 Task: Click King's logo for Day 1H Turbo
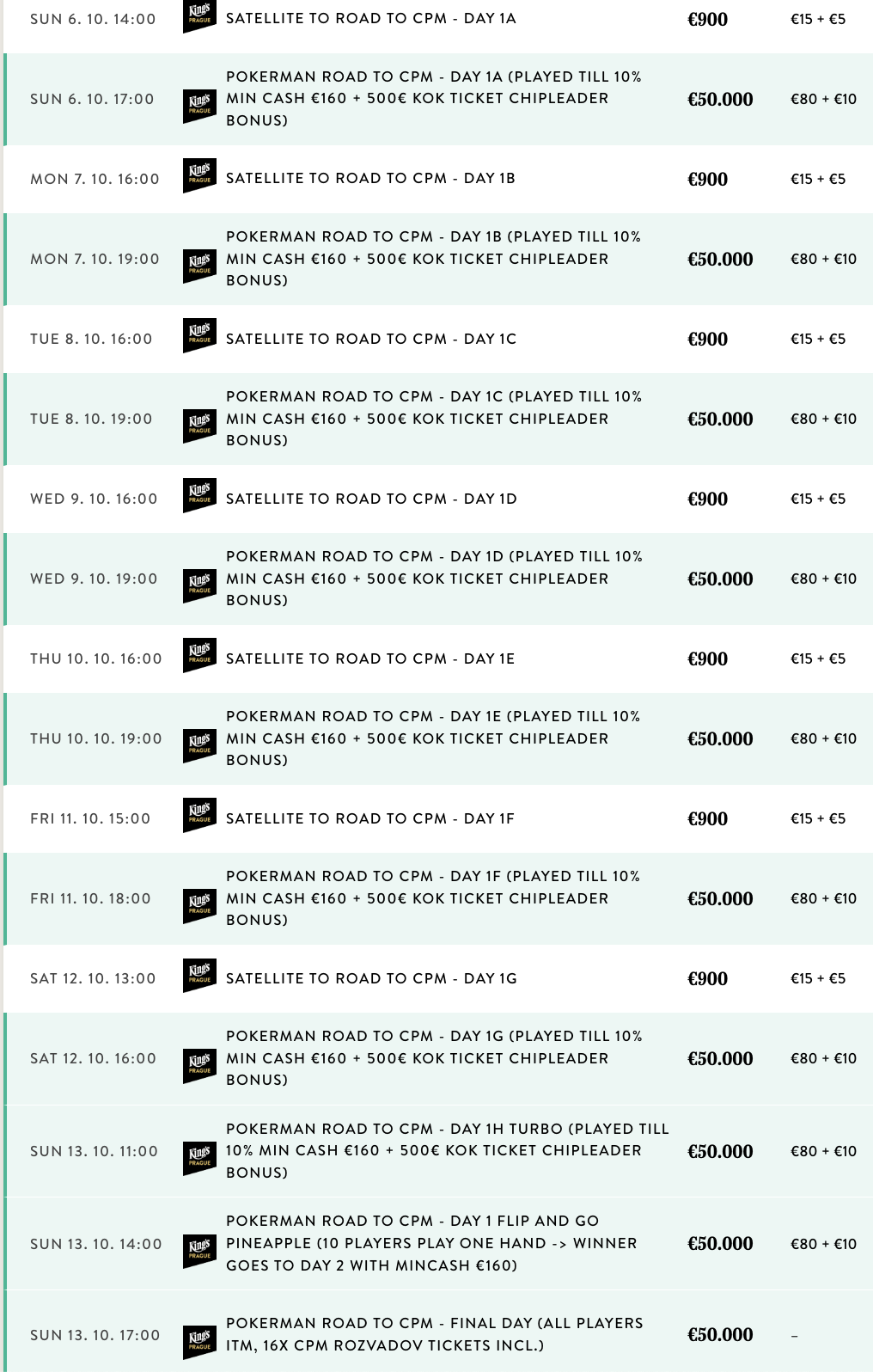coord(199,1158)
